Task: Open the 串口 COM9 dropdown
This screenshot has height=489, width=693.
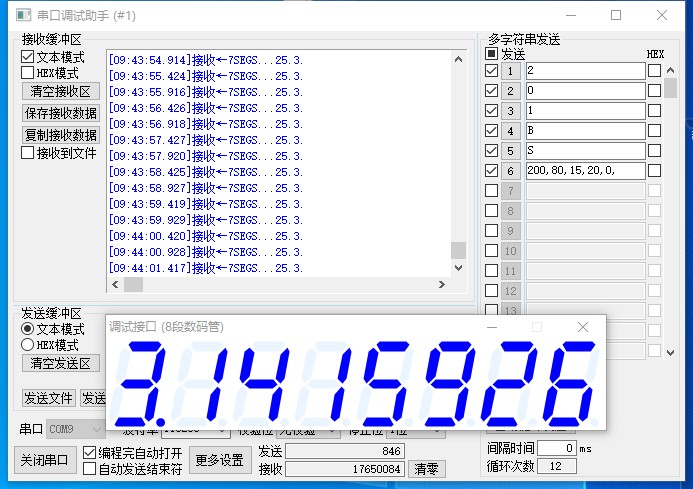Action: tap(75, 429)
